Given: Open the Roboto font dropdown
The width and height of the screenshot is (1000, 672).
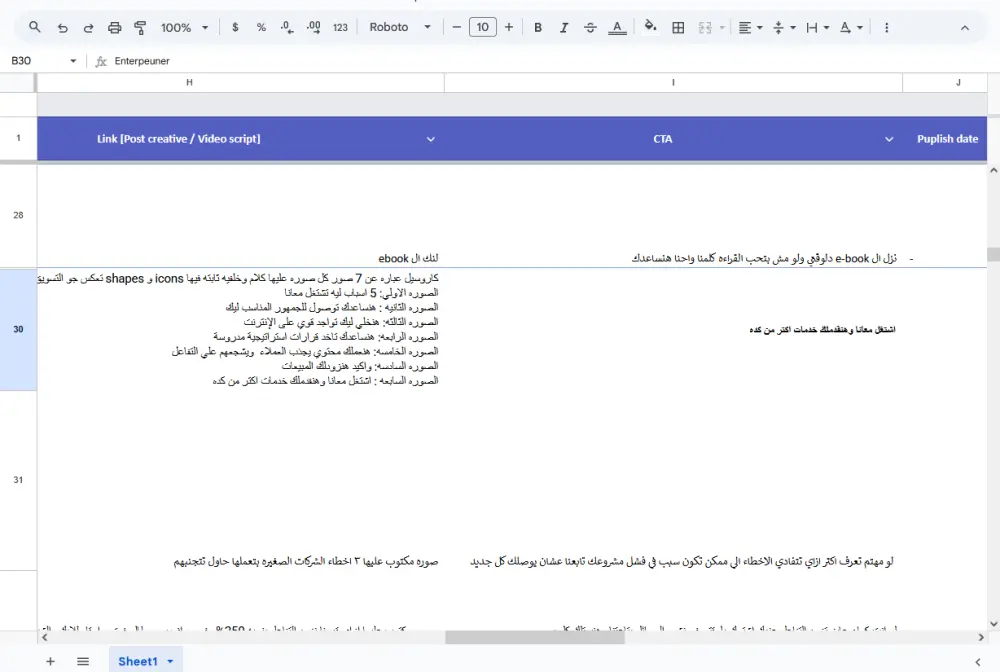Looking at the screenshot, I should point(399,27).
